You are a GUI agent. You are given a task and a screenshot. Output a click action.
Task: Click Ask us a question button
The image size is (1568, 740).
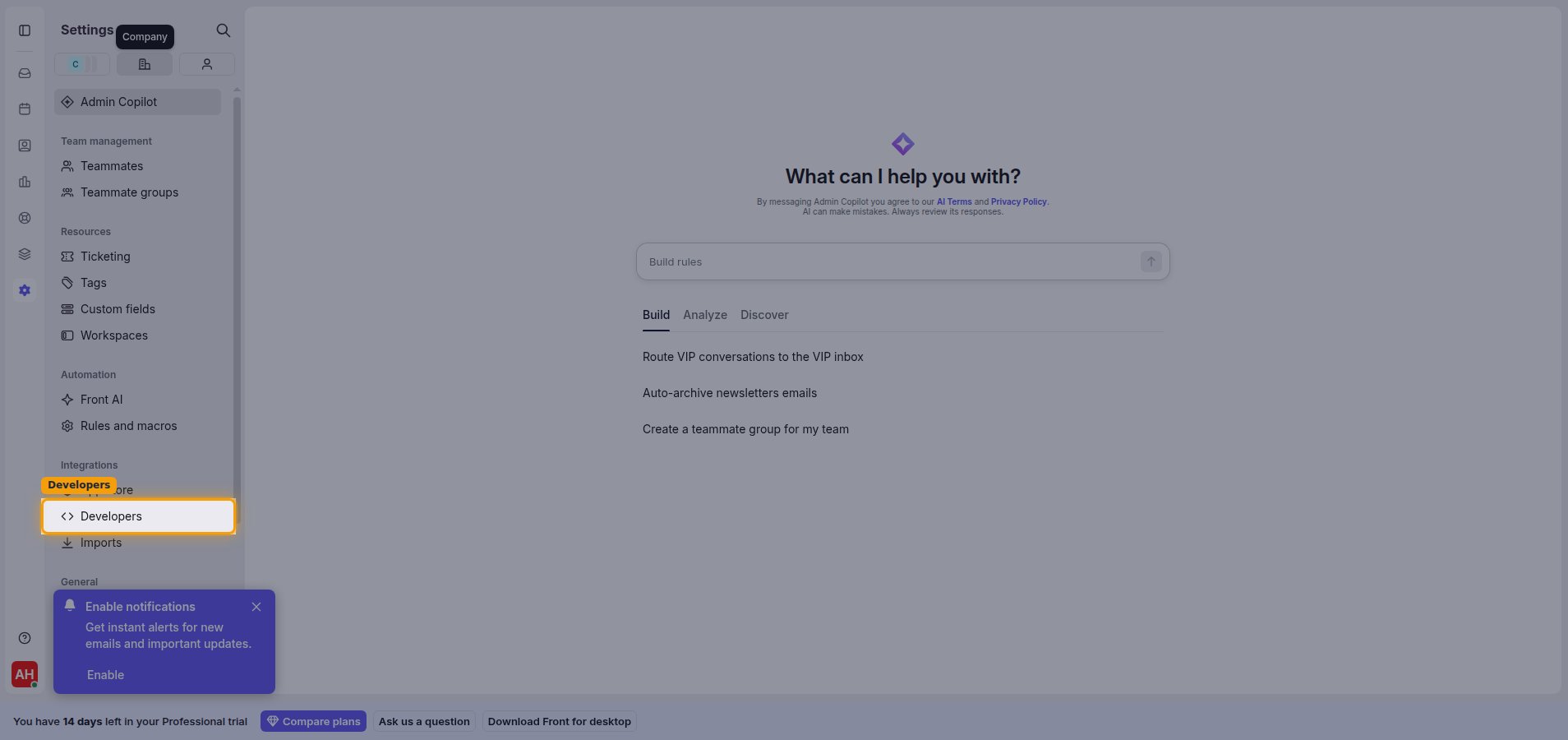pyautogui.click(x=424, y=721)
